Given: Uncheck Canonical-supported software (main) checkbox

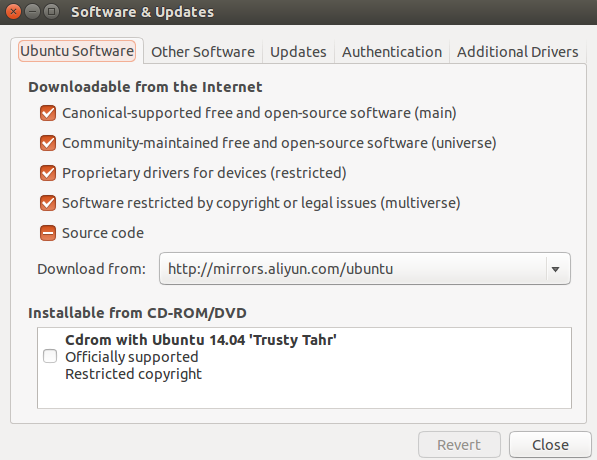Looking at the screenshot, I should (x=48, y=113).
